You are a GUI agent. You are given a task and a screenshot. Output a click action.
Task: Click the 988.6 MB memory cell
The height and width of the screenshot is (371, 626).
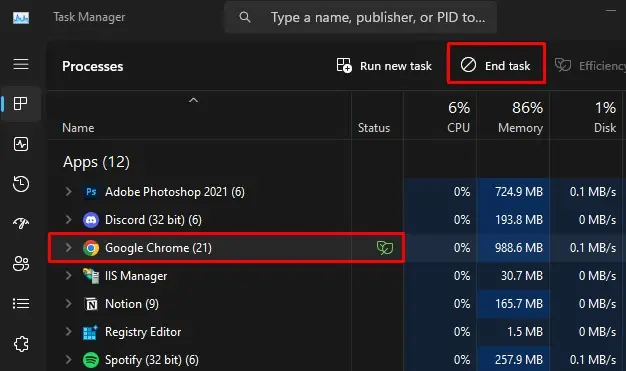pos(513,248)
